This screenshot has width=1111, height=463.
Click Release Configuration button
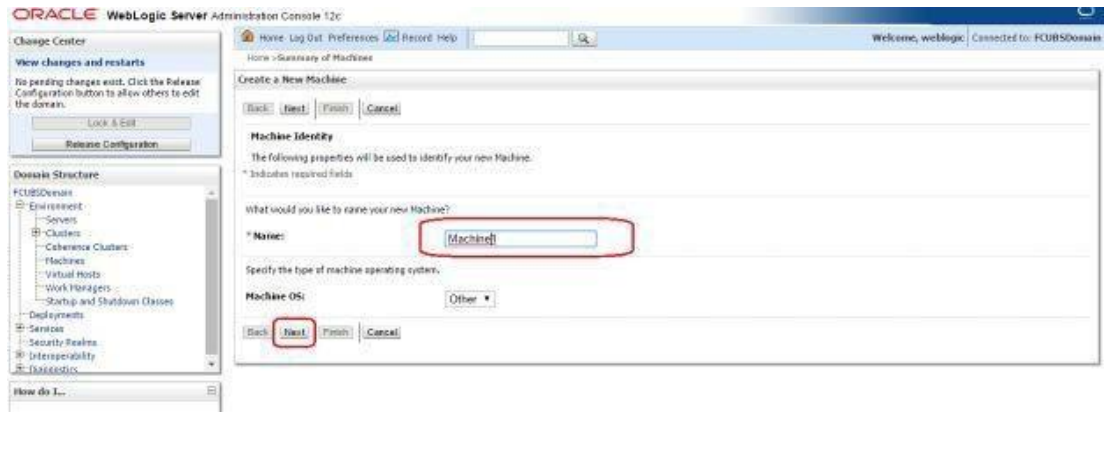pyautogui.click(x=111, y=145)
